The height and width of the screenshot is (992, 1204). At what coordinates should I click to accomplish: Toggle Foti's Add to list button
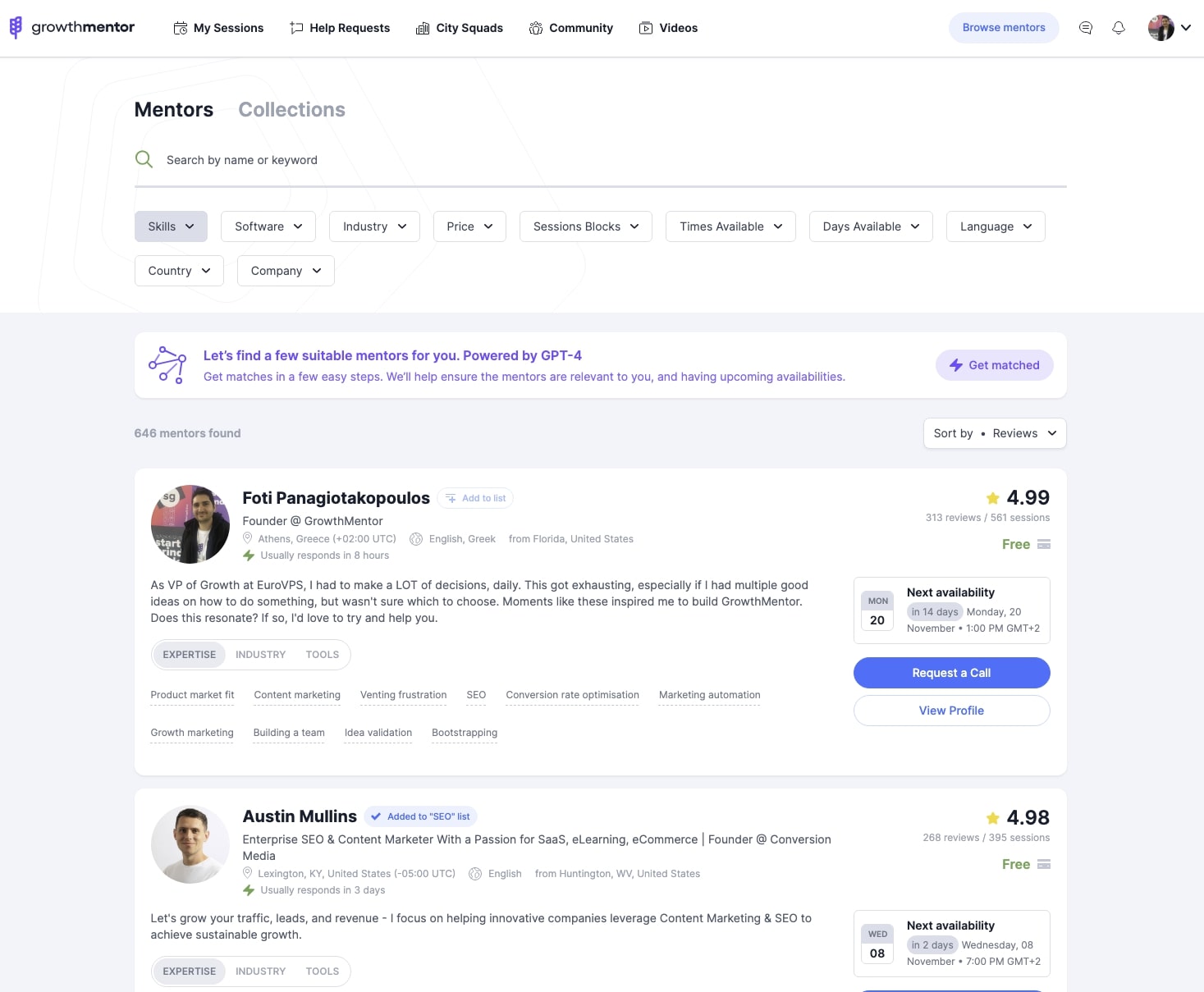pos(475,498)
